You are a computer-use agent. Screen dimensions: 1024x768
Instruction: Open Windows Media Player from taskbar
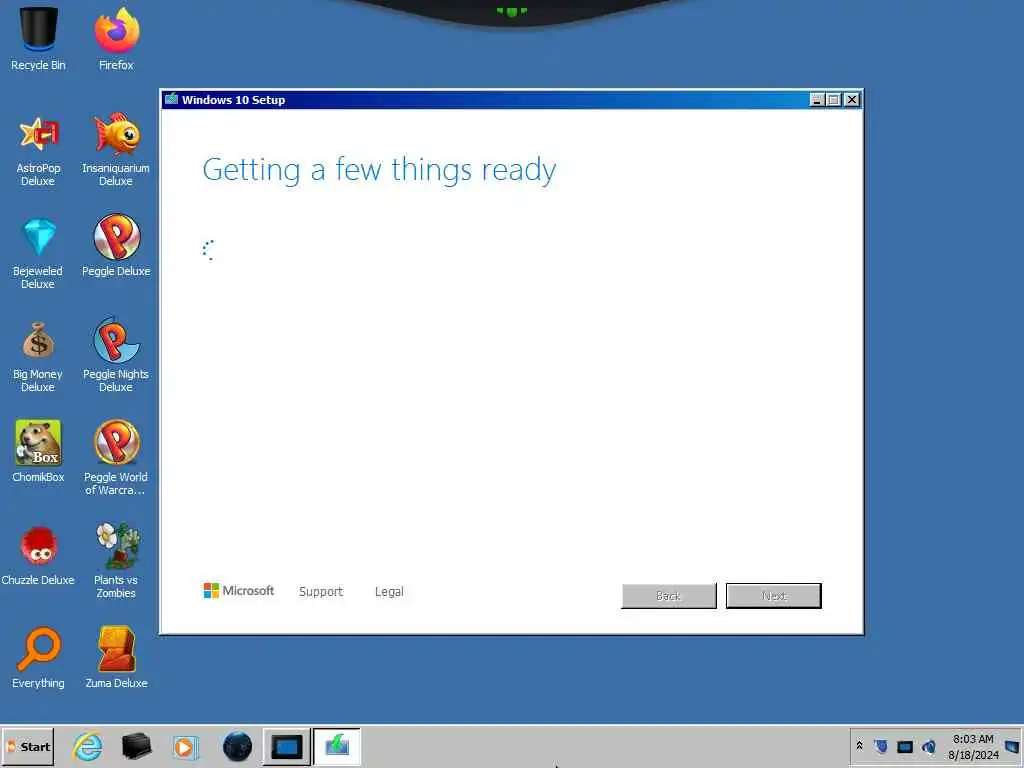185,747
